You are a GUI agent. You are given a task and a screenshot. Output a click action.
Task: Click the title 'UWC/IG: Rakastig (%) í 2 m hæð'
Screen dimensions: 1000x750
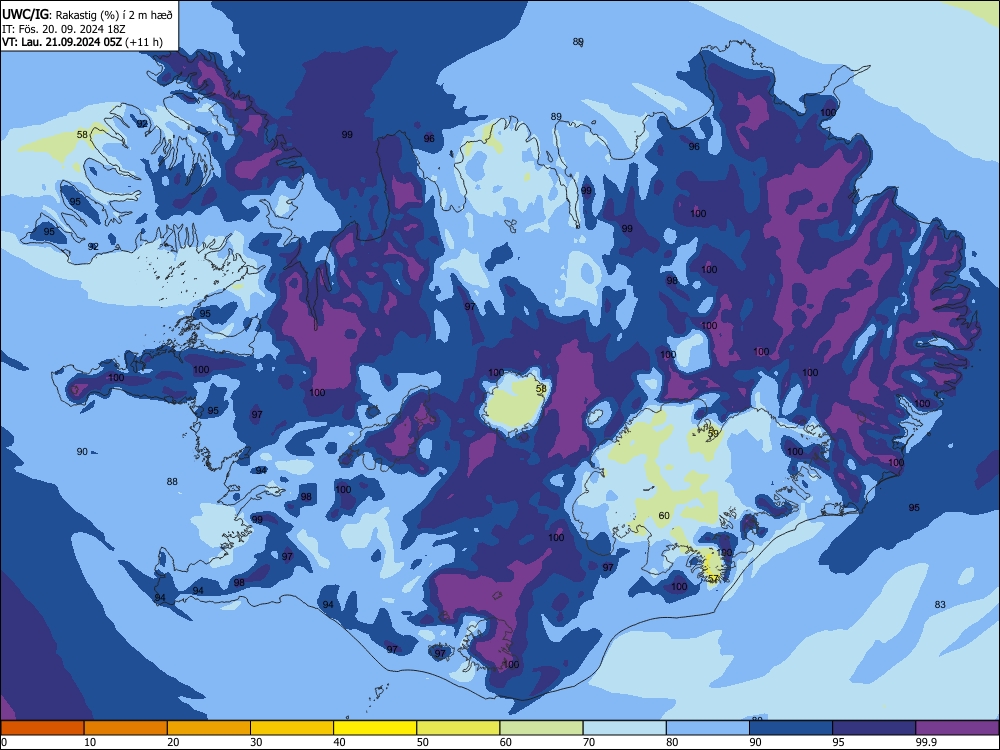click(x=87, y=14)
